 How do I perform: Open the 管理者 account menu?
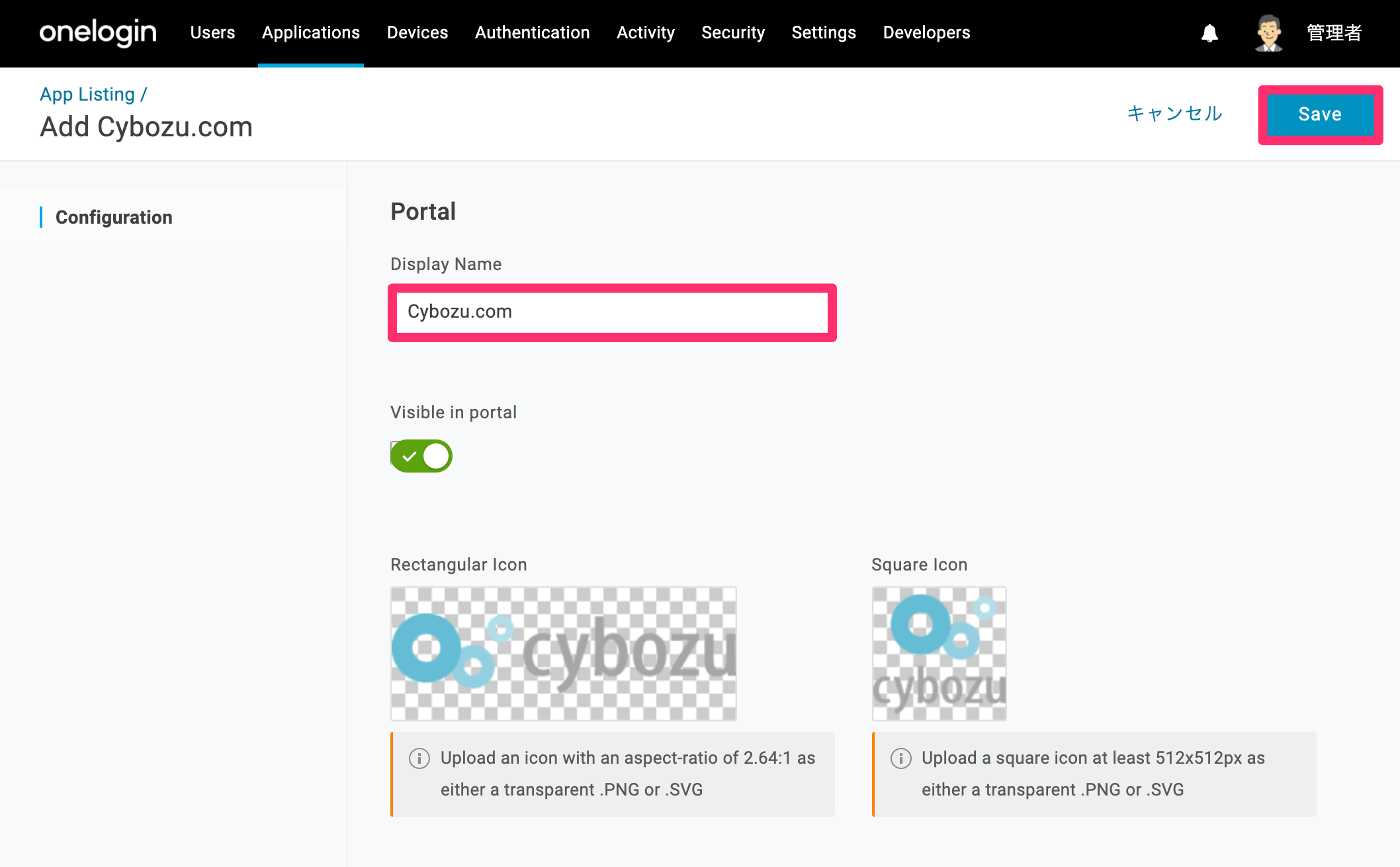[1334, 32]
